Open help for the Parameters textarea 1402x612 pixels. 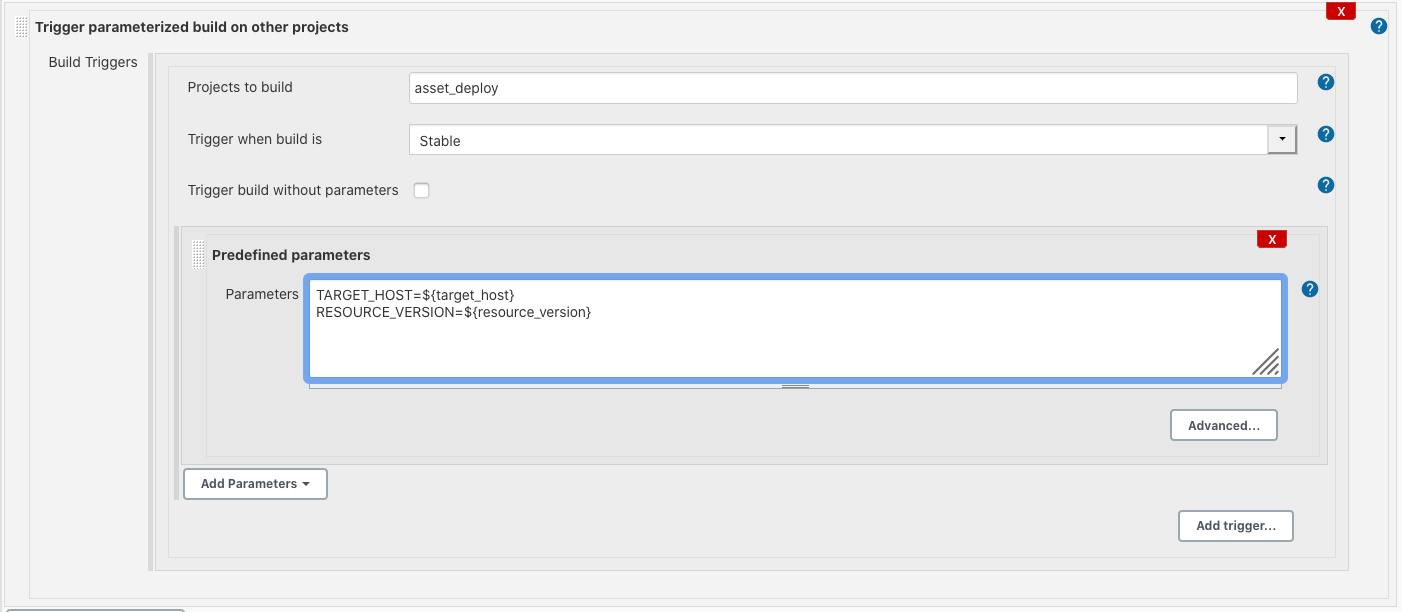[1310, 289]
